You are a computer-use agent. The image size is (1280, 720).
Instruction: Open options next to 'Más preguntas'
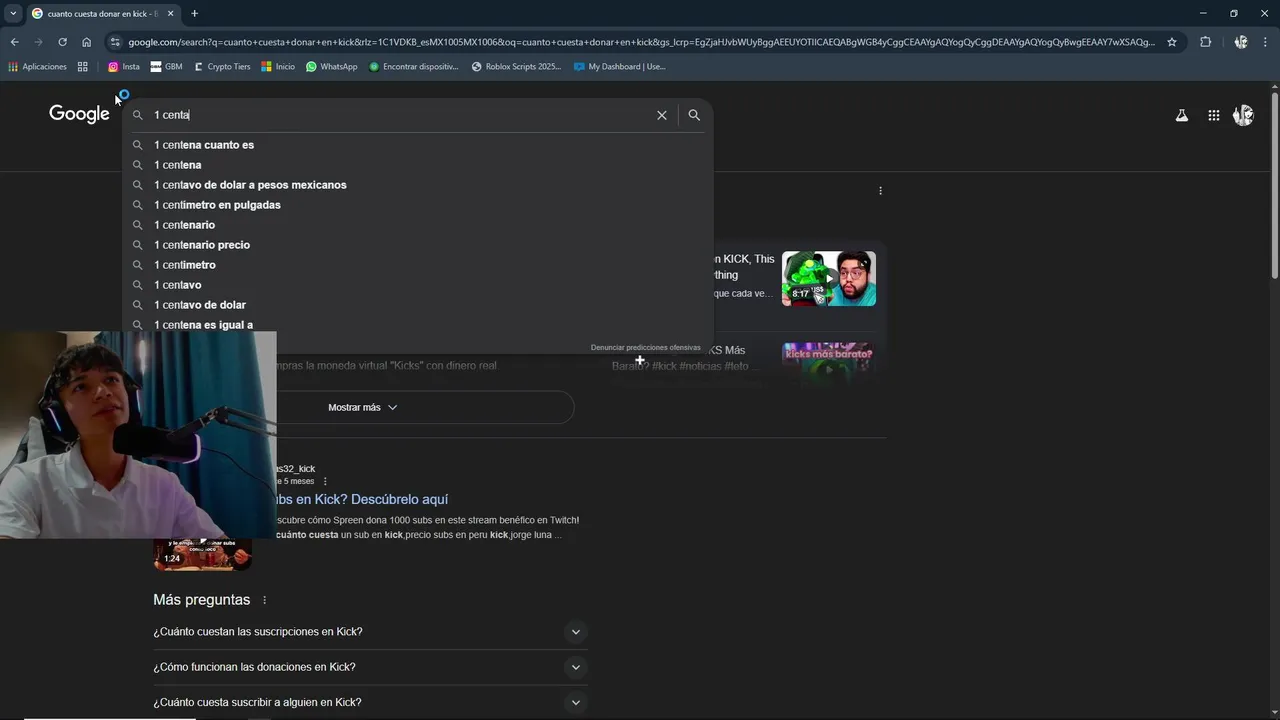pos(265,600)
